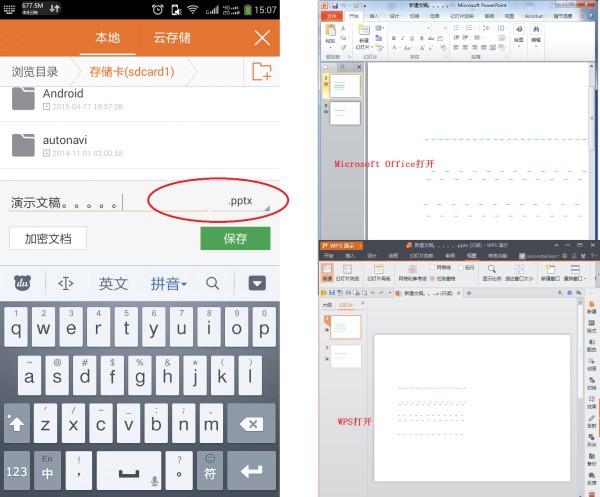Tap the cursor move icon on keyboard bar
The image size is (600, 497).
pos(65,284)
